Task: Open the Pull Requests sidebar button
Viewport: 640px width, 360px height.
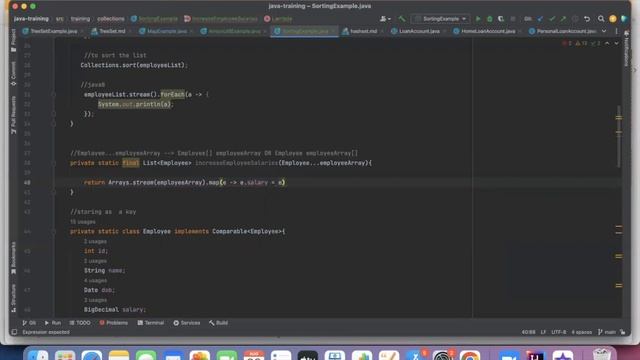Action: coord(13,115)
